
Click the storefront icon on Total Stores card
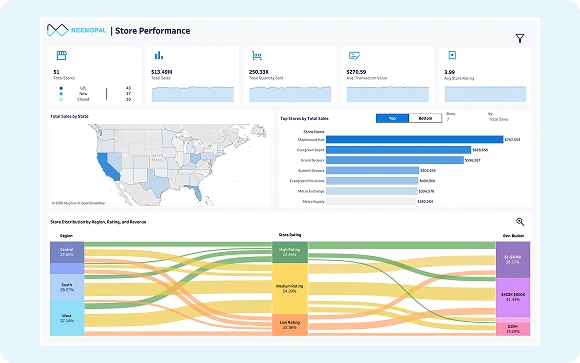click(x=61, y=56)
